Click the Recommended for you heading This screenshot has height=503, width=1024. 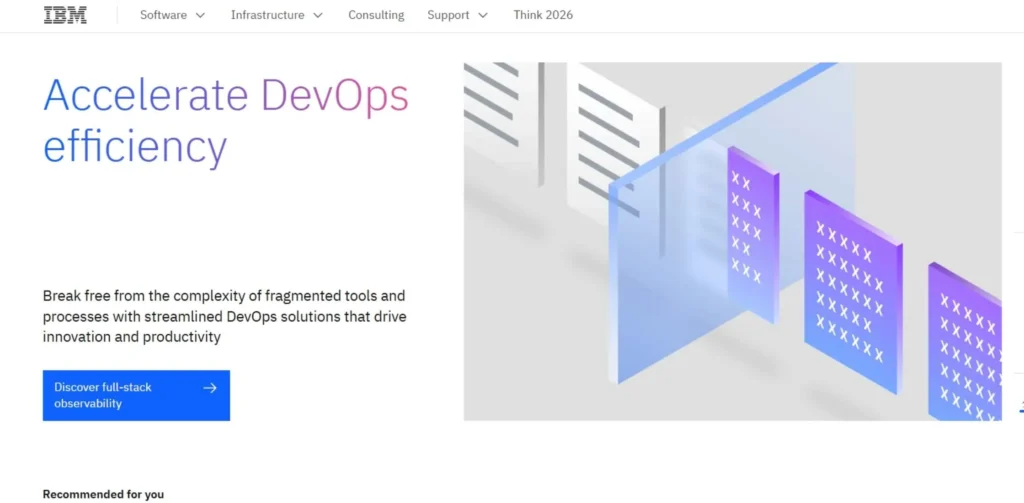tap(103, 494)
